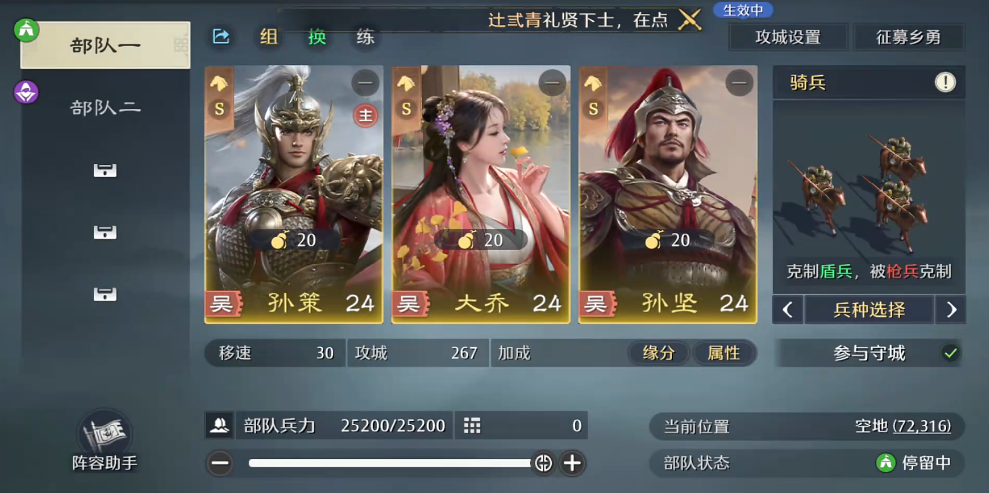Tap the share arrow icon

[221, 37]
